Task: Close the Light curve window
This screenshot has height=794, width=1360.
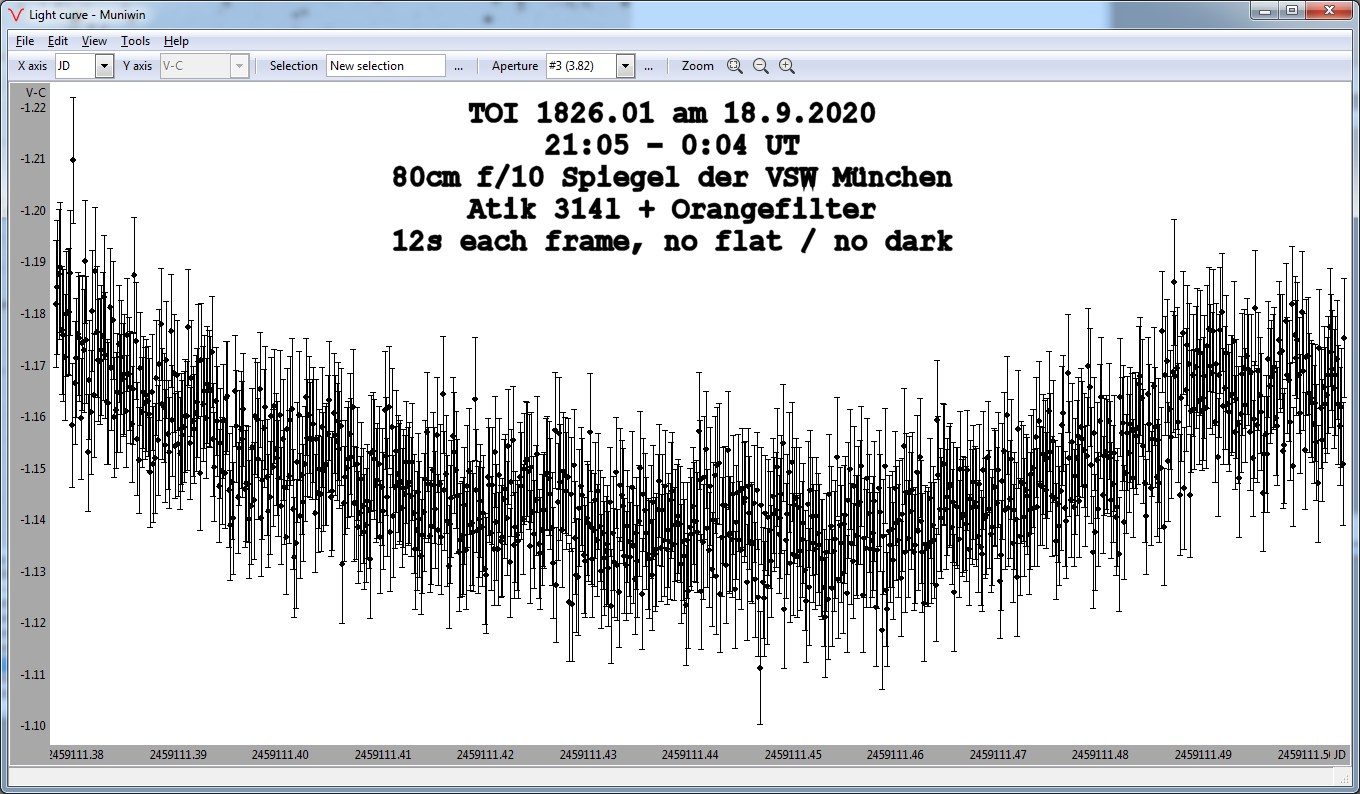Action: (1329, 11)
